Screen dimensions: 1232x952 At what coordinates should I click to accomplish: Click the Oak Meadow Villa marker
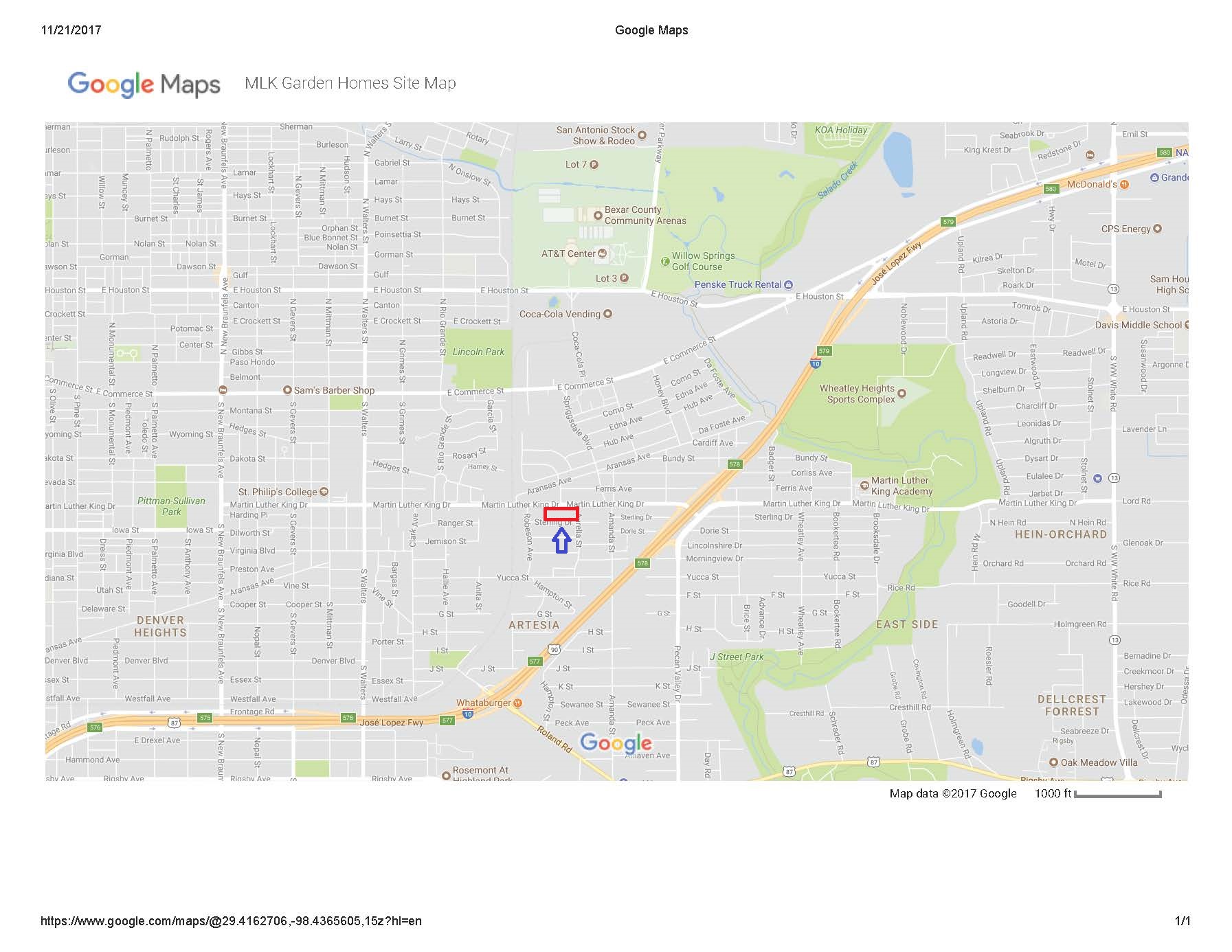point(1053,762)
